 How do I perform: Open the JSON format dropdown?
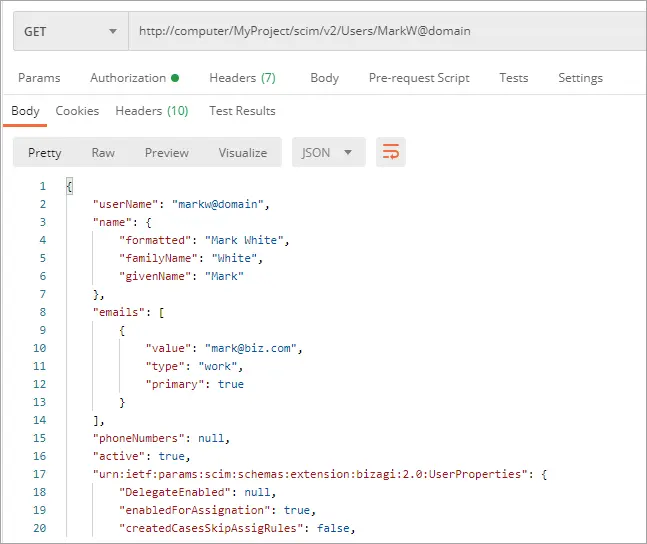(x=328, y=152)
